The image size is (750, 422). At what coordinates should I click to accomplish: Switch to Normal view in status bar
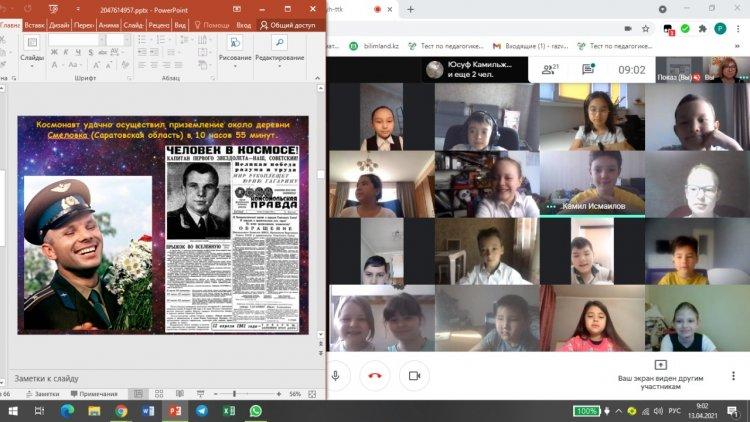pyautogui.click(x=138, y=394)
